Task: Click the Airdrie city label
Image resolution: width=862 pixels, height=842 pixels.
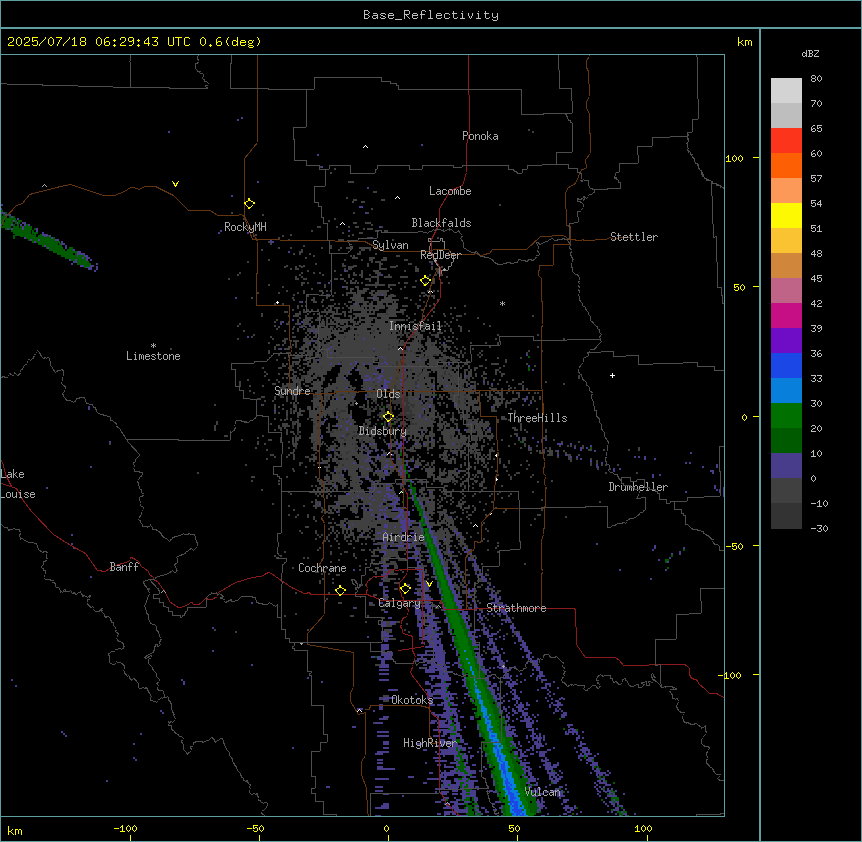Action: click(x=404, y=538)
